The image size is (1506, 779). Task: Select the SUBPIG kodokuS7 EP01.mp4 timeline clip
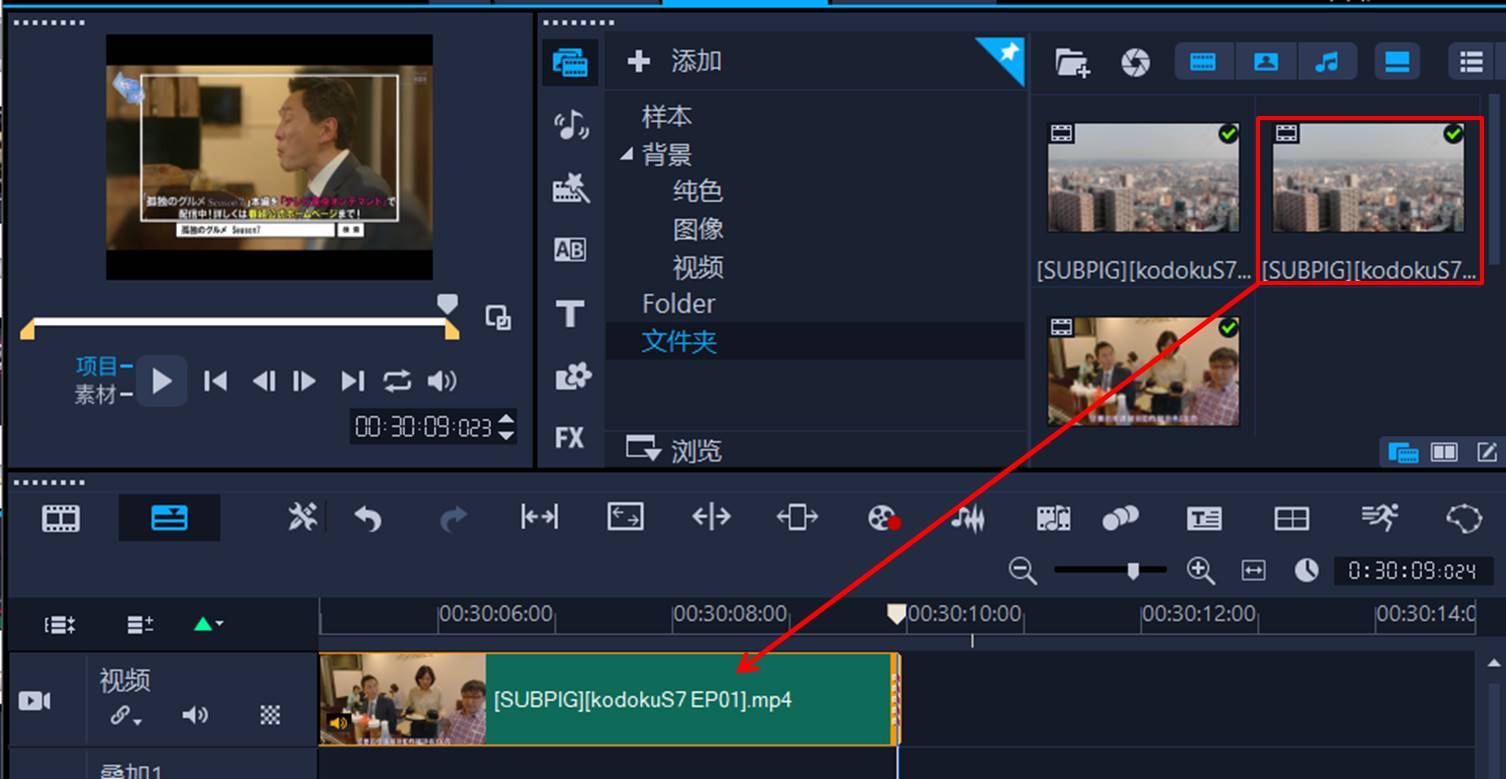(609, 699)
